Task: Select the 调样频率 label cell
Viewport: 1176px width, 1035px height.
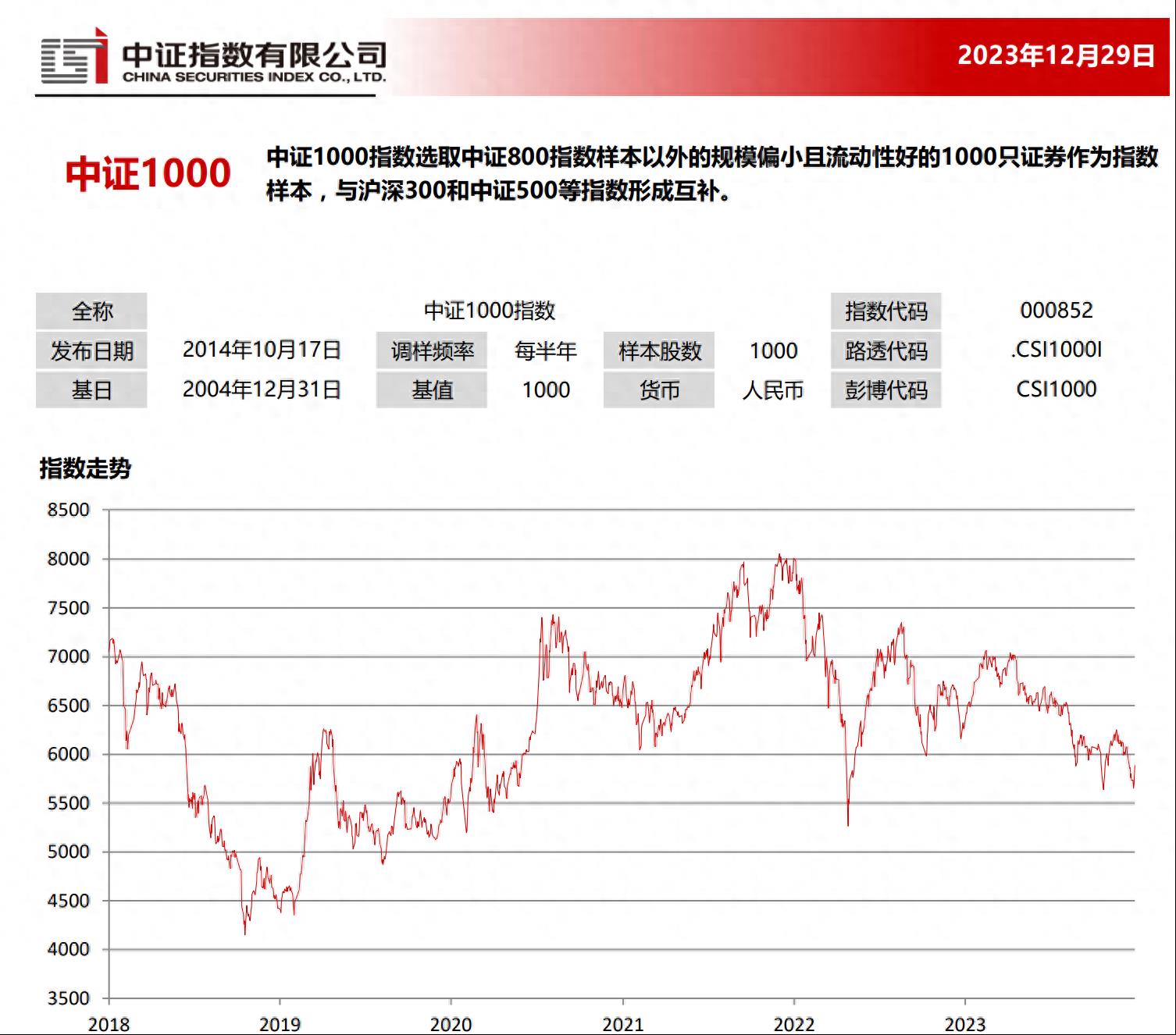Action: pos(432,351)
